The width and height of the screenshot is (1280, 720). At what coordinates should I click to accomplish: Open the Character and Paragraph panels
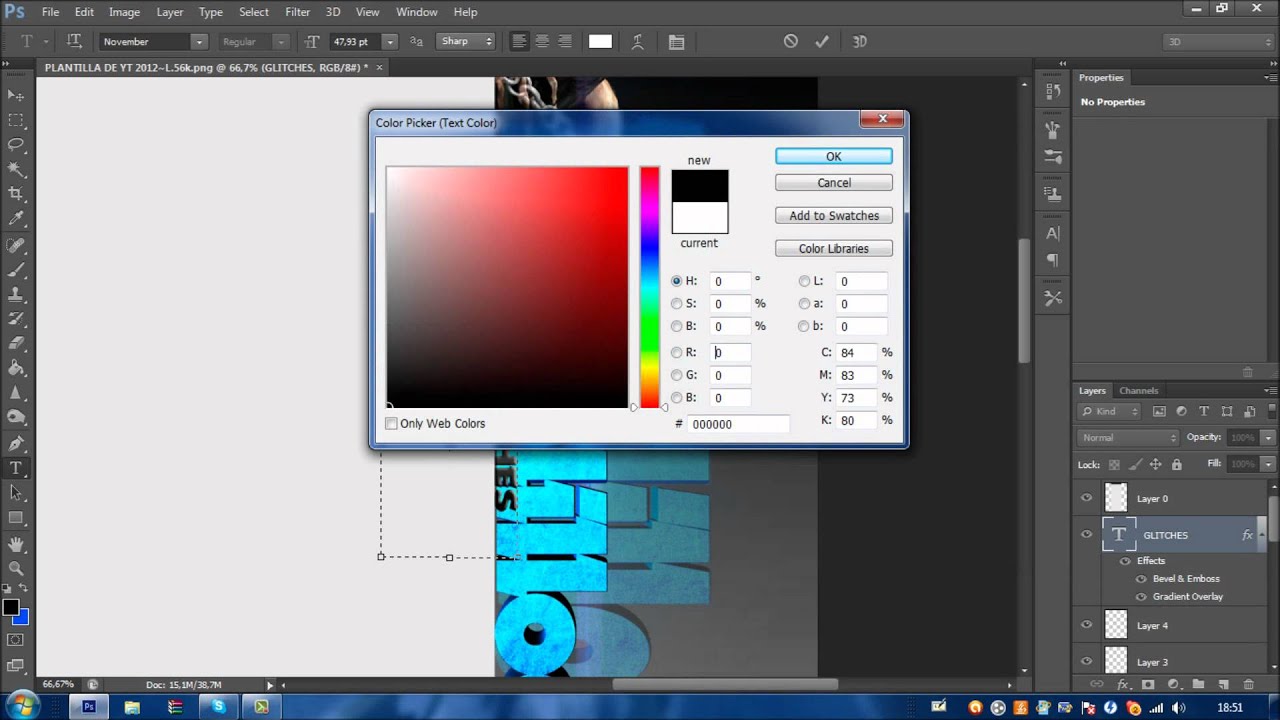[676, 42]
